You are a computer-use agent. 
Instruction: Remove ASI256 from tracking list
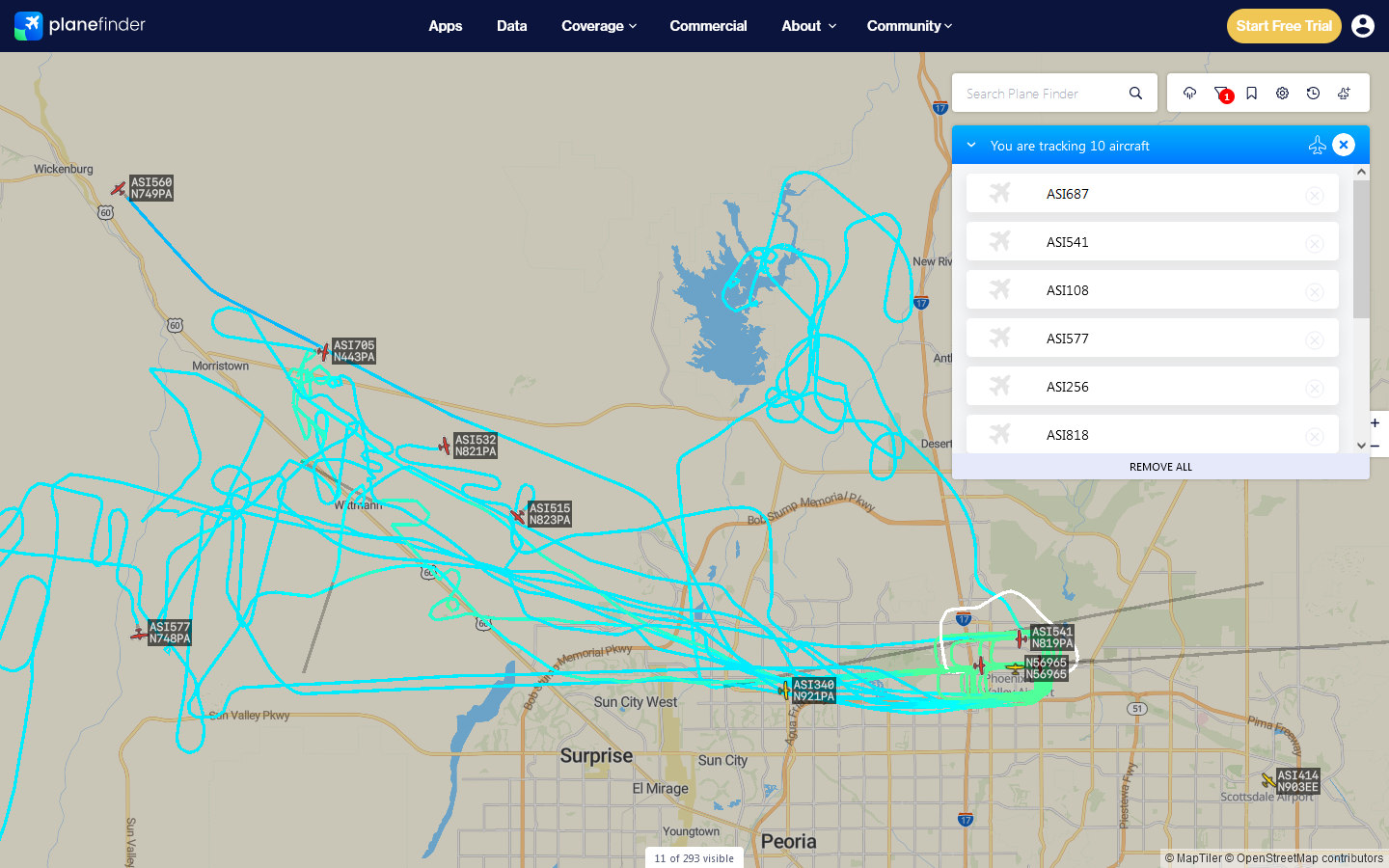point(1314,388)
